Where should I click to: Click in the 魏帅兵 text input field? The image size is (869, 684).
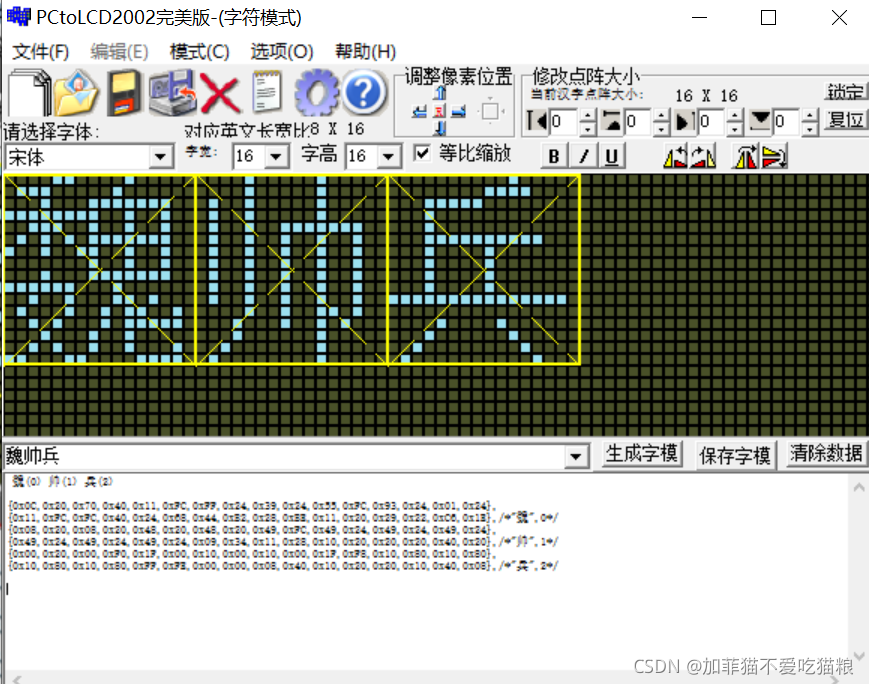click(284, 457)
